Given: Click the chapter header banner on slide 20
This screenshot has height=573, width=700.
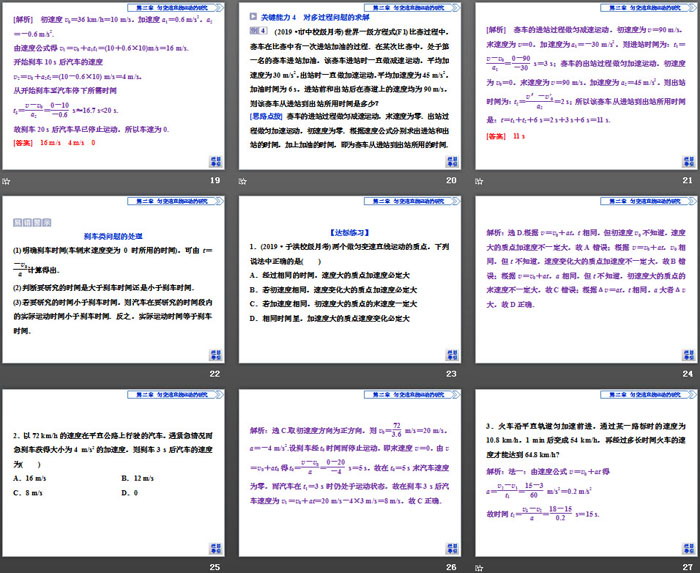Looking at the screenshot, I should point(412,8).
